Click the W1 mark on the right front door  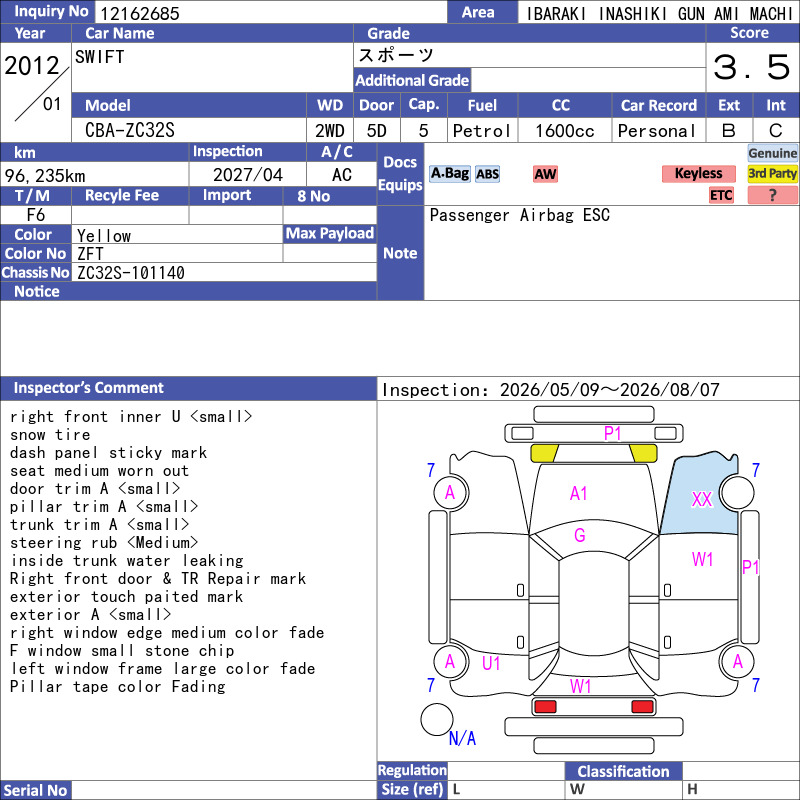pyautogui.click(x=702, y=560)
